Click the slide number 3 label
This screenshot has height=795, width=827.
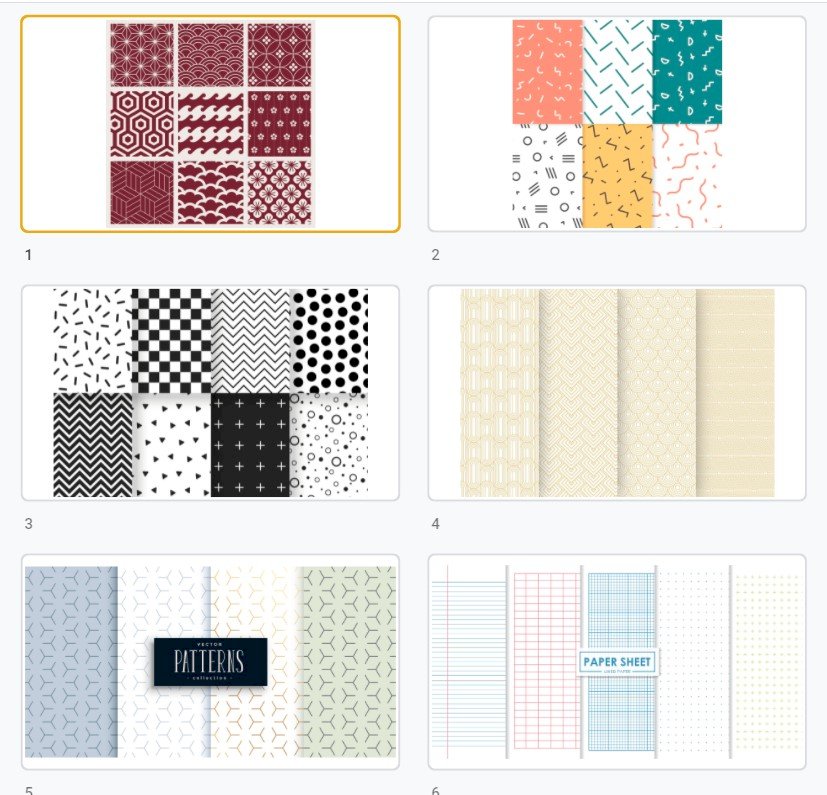[x=28, y=524]
